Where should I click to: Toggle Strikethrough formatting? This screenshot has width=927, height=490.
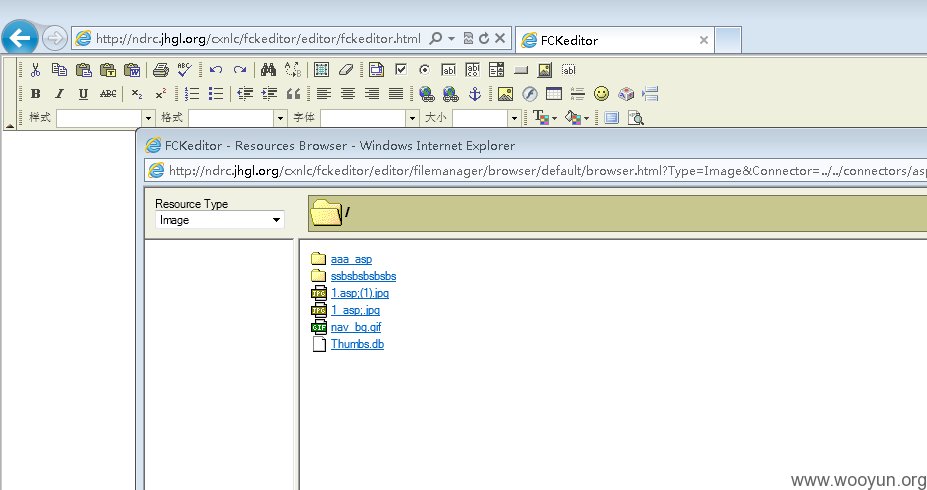click(108, 93)
